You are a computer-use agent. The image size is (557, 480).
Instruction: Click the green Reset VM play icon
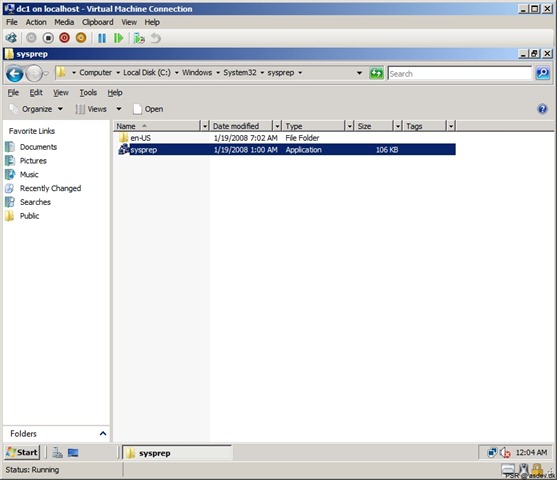119,38
